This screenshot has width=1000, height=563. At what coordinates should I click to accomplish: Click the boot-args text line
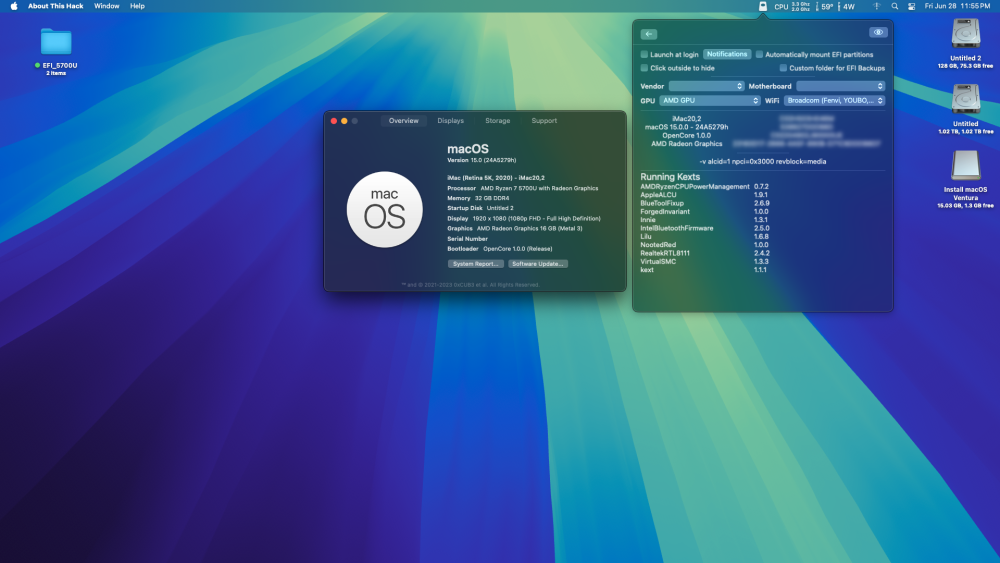pos(763,161)
